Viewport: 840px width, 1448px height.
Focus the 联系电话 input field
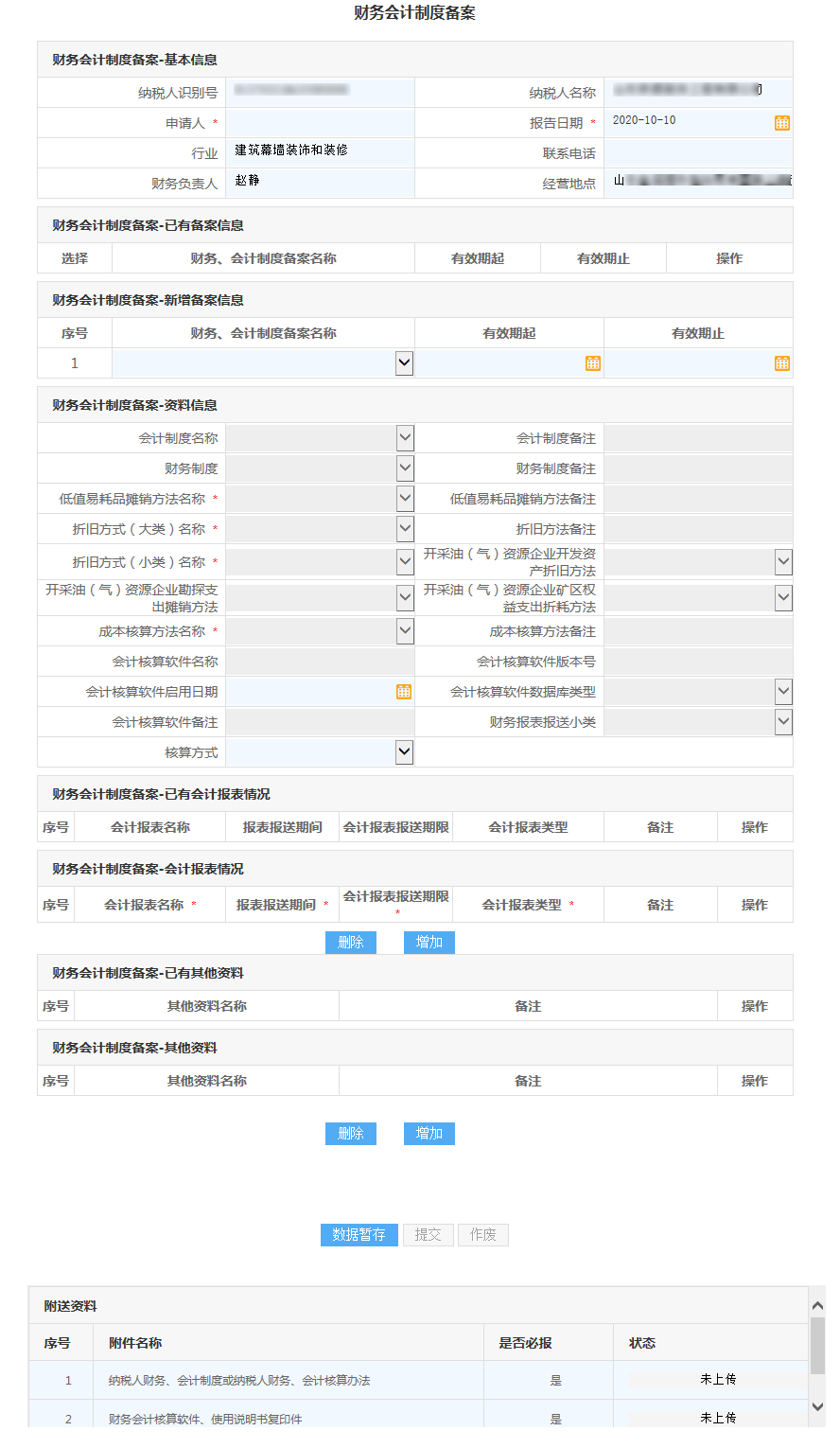coord(698,153)
